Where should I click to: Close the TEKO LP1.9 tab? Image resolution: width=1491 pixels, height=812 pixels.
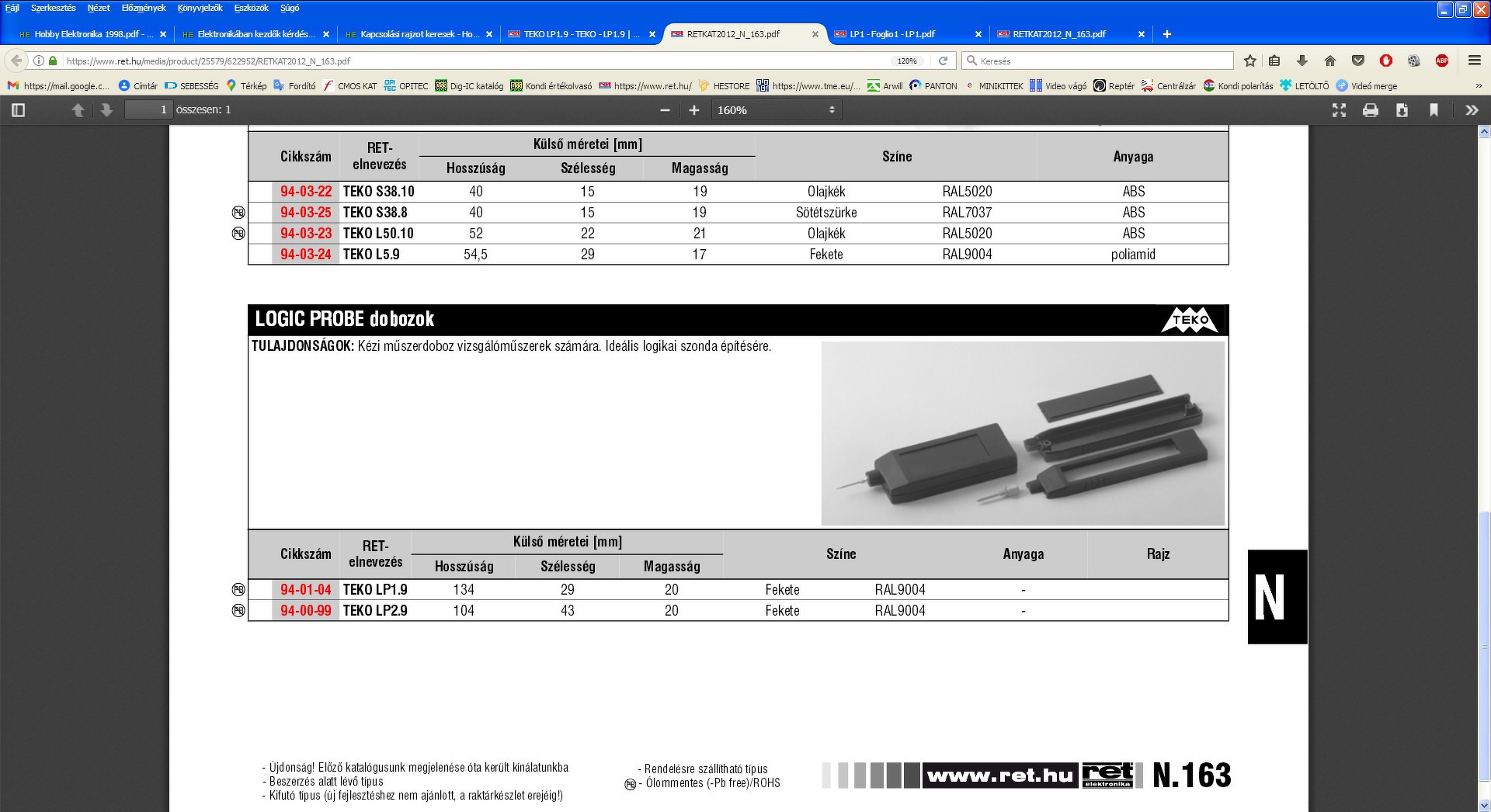coord(652,34)
